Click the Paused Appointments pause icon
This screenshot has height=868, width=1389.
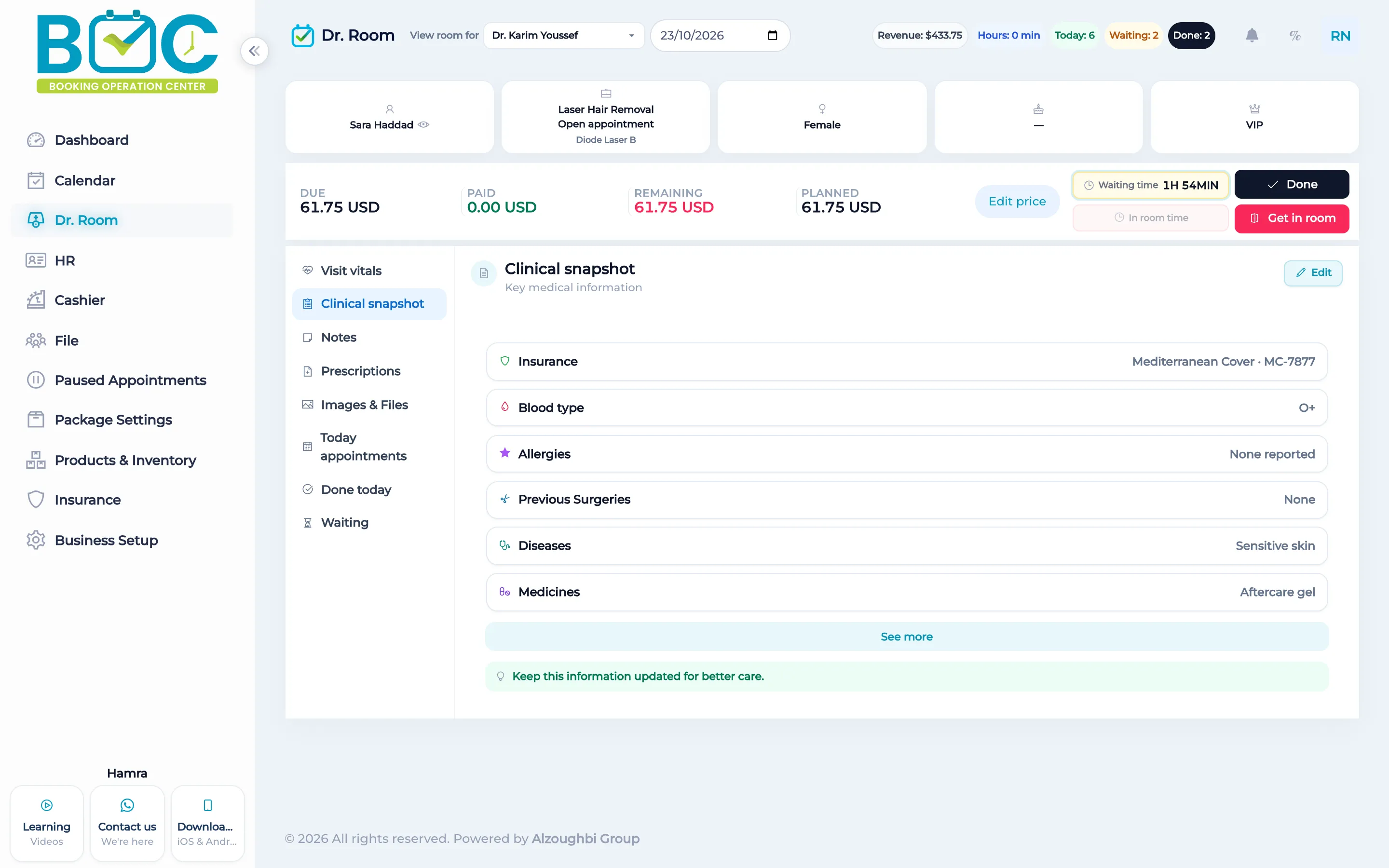click(36, 380)
